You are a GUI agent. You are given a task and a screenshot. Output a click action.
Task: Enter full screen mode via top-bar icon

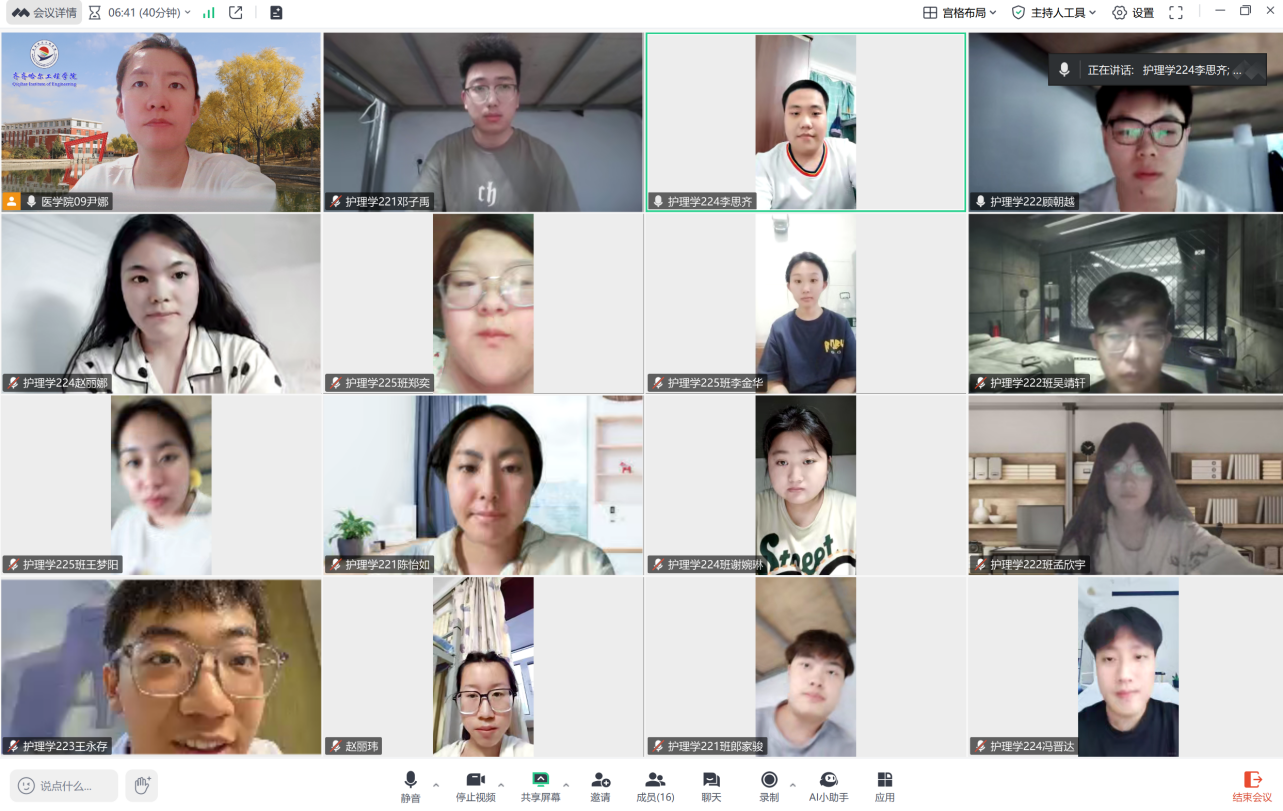coord(1176,13)
